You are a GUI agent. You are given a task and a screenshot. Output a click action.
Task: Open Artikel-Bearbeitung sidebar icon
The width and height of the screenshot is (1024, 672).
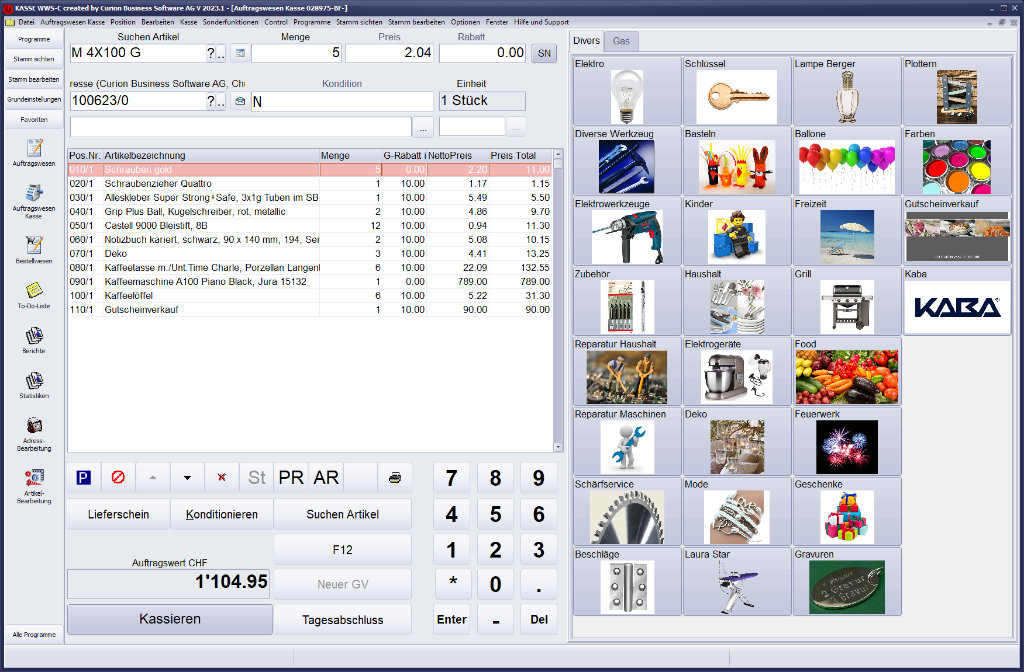34,484
